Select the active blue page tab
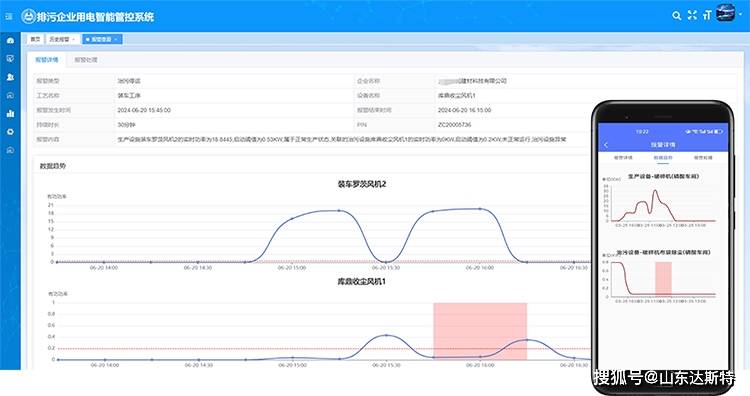This screenshot has width=750, height=396. (102, 39)
